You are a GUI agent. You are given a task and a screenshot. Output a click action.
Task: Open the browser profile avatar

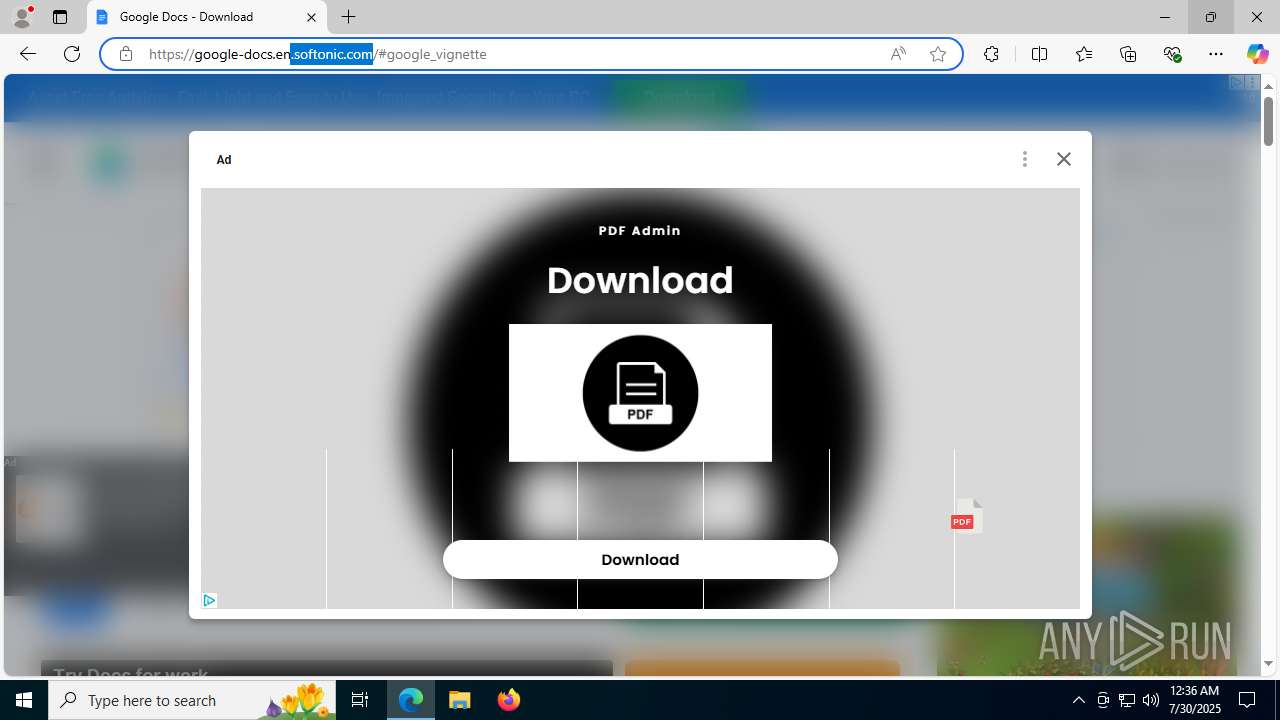click(22, 17)
